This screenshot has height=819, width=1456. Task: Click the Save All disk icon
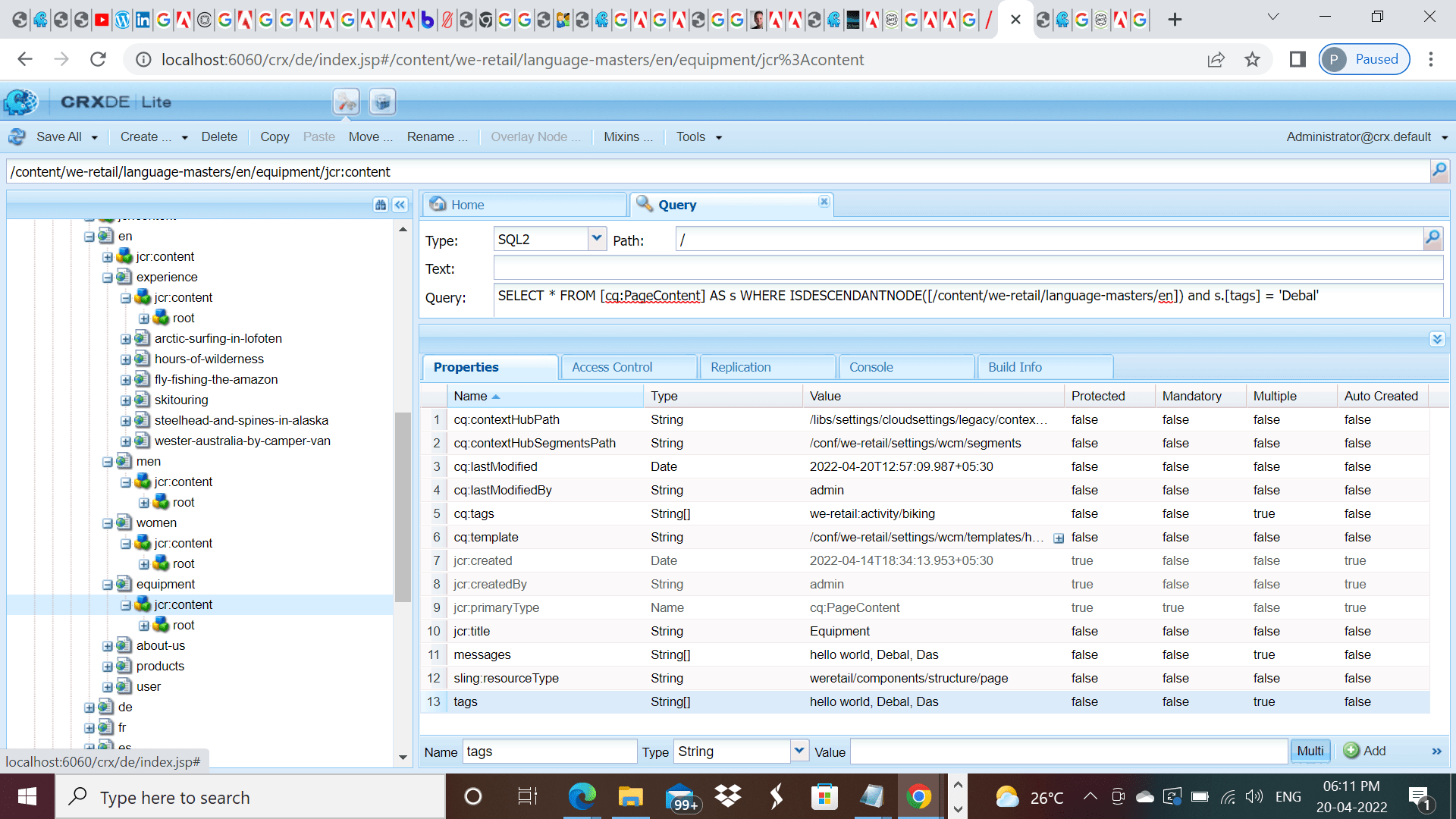pyautogui.click(x=17, y=136)
